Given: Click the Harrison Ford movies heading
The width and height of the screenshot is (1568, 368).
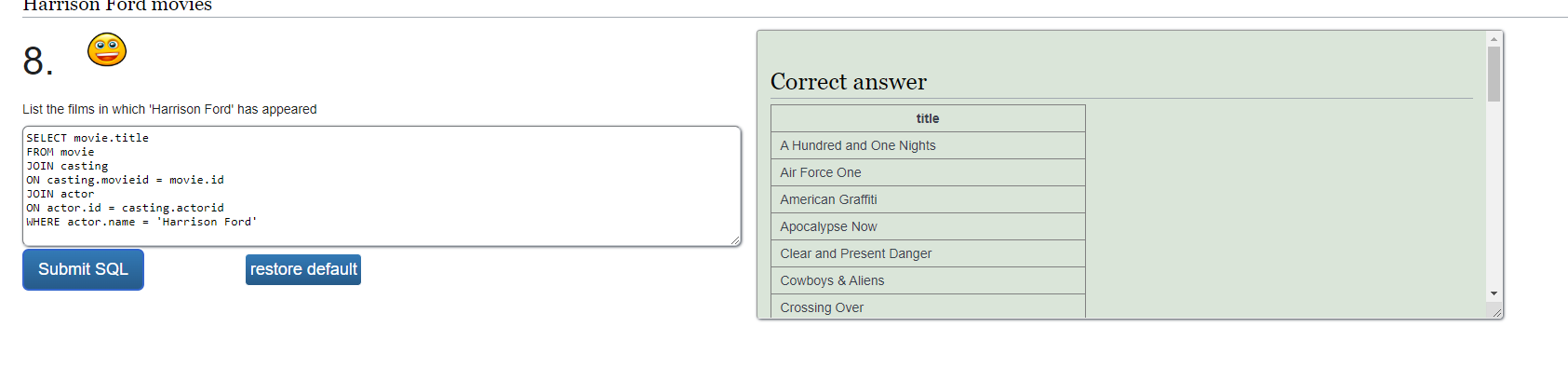Looking at the screenshot, I should pos(117,6).
